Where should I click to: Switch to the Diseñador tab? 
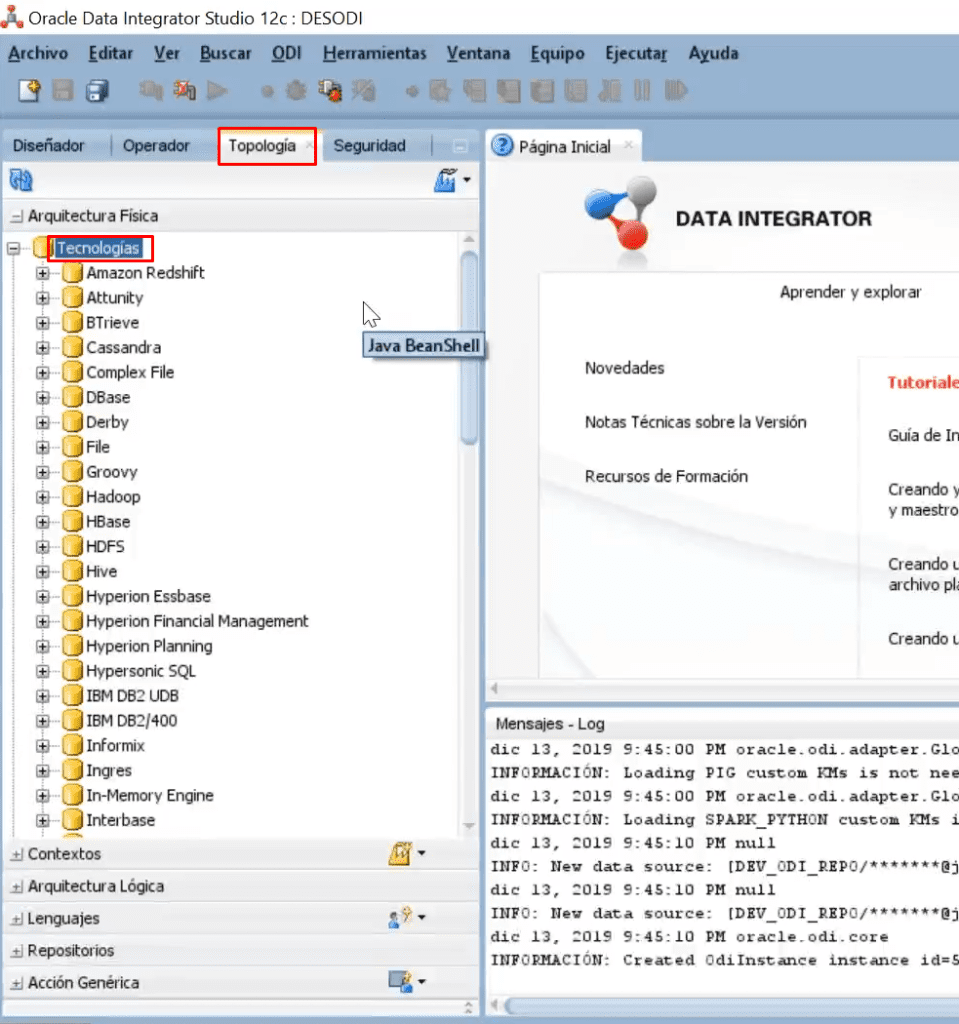pyautogui.click(x=48, y=146)
